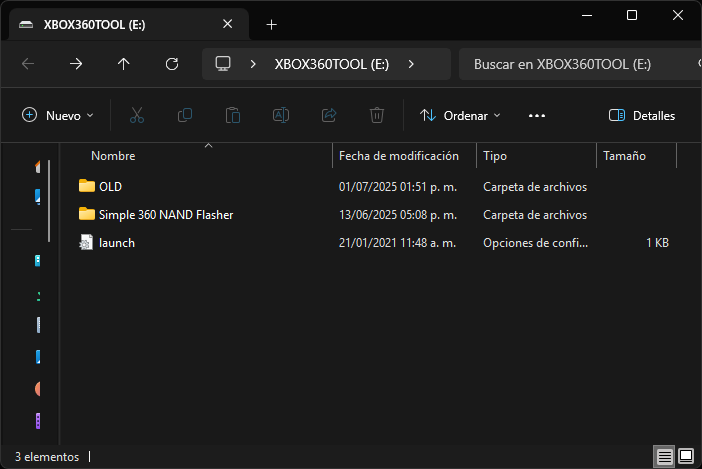This screenshot has height=469, width=702.
Task: Switch to large thumbnails view icon
Action: point(686,457)
